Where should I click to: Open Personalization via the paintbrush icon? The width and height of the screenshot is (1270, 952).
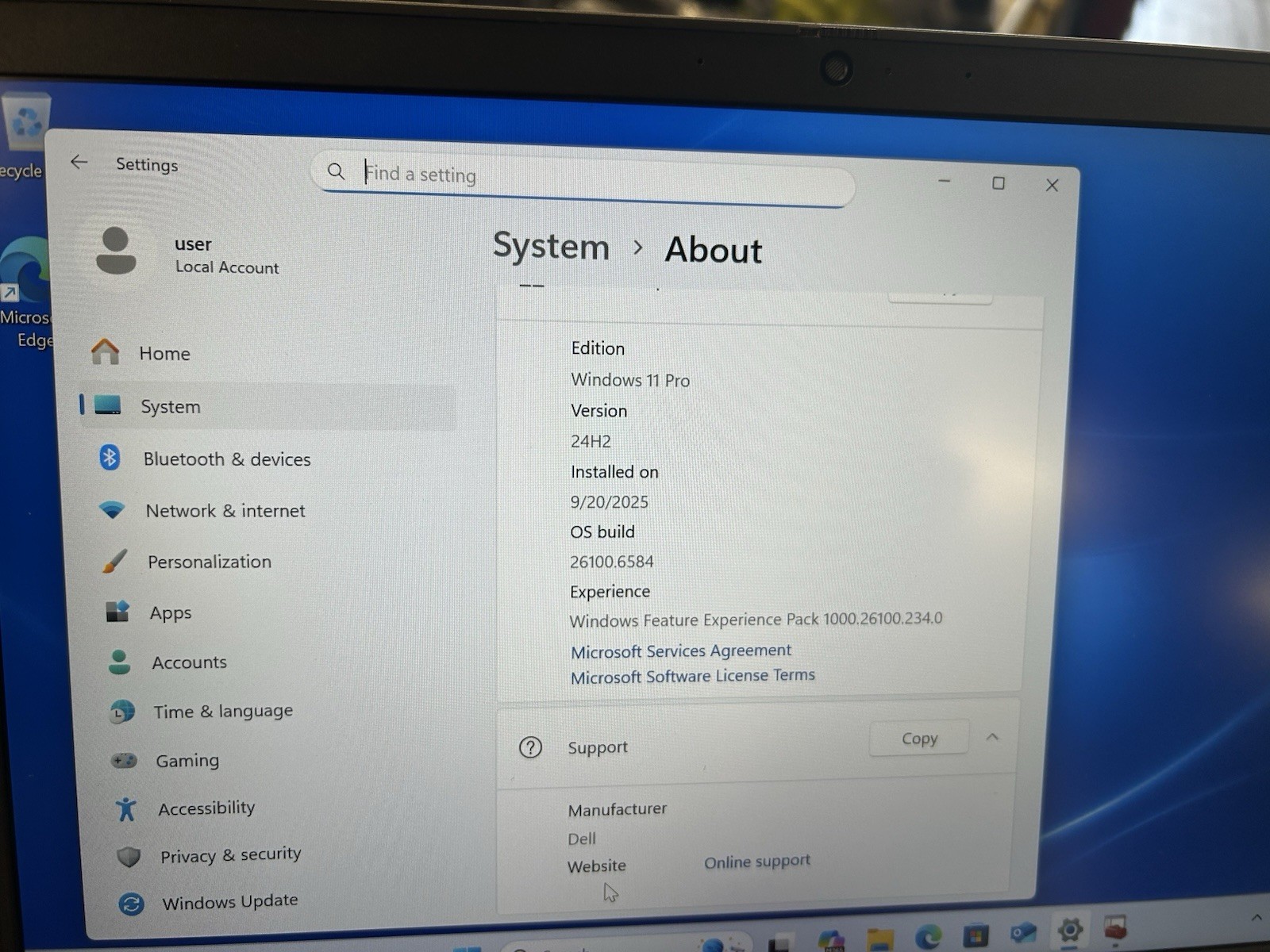pyautogui.click(x=114, y=561)
